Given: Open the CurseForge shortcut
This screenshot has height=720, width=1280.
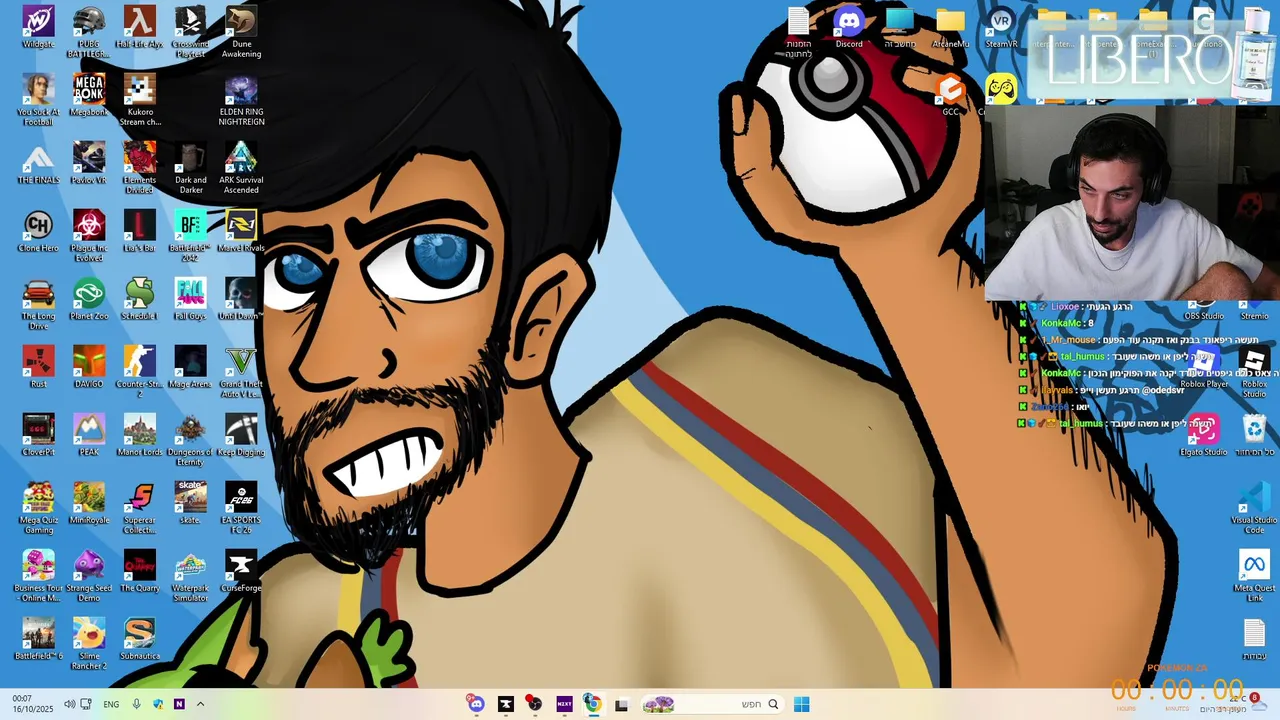Looking at the screenshot, I should [241, 571].
